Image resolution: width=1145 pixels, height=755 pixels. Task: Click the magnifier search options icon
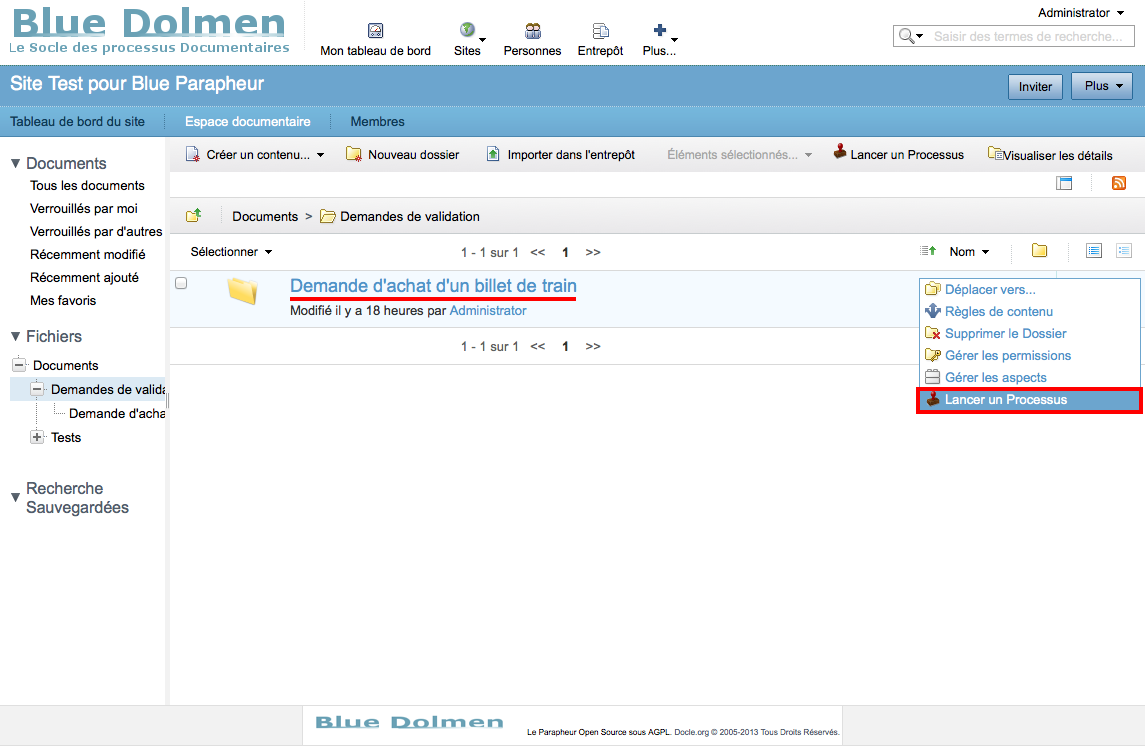click(911, 36)
